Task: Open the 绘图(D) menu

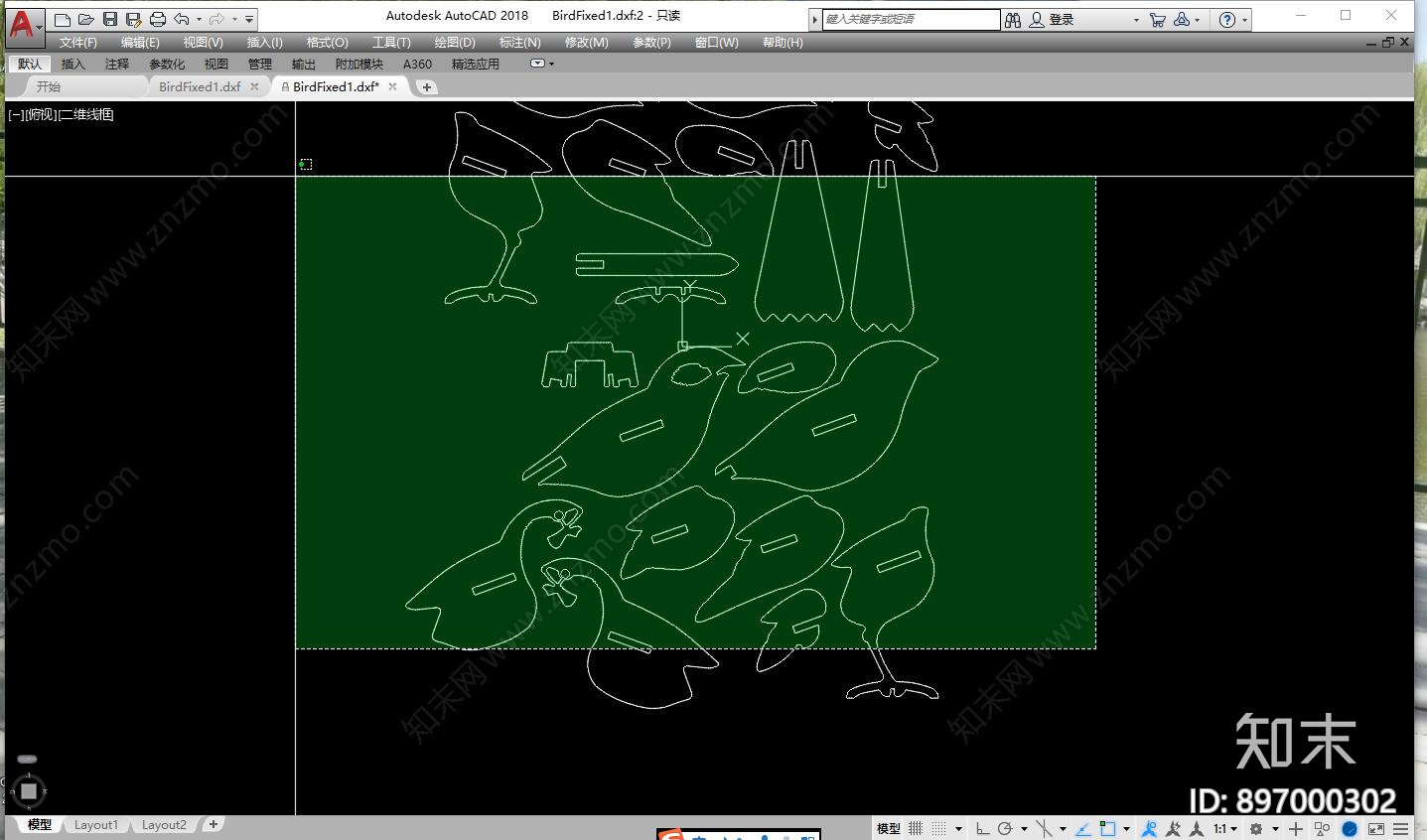Action: [455, 43]
